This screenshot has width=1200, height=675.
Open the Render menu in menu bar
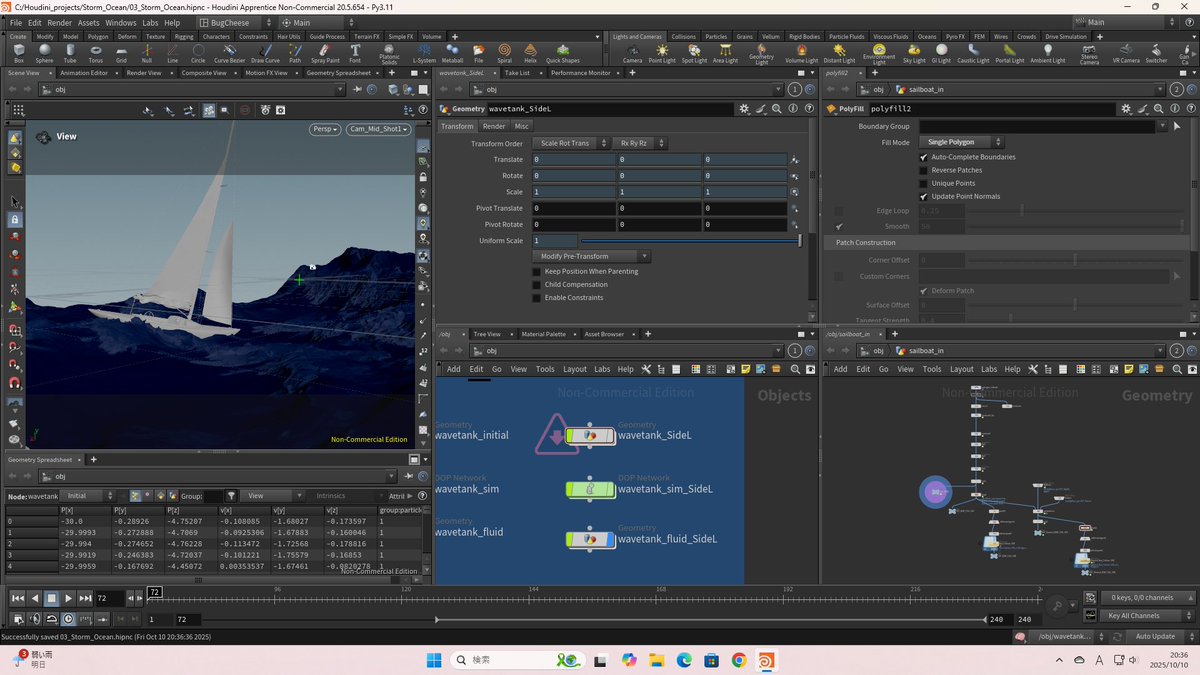pyautogui.click(x=59, y=22)
